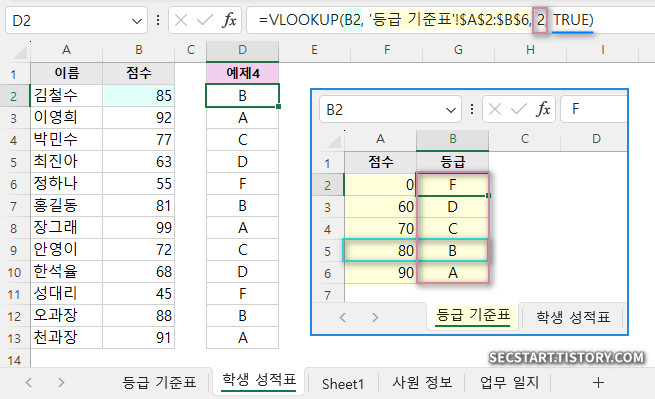
Task: Click the cancel X icon in main formula bar
Action: coord(180,20)
